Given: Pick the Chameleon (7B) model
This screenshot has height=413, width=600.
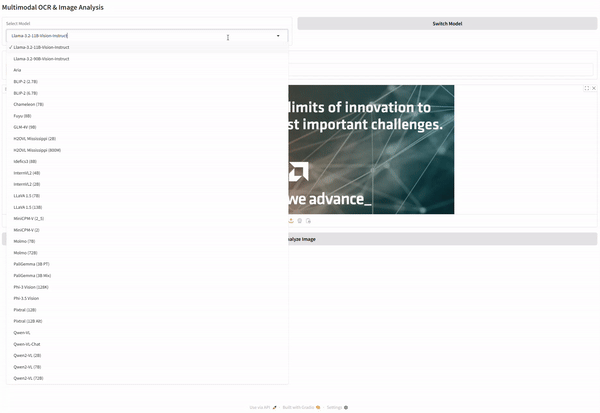Looking at the screenshot, I should click(29, 104).
